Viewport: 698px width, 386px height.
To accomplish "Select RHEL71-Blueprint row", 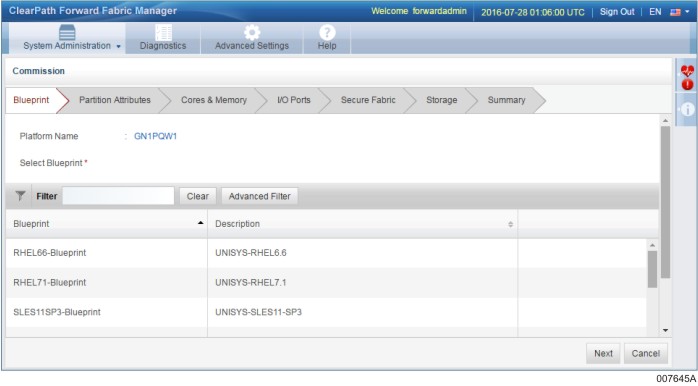I will pyautogui.click(x=325, y=283).
